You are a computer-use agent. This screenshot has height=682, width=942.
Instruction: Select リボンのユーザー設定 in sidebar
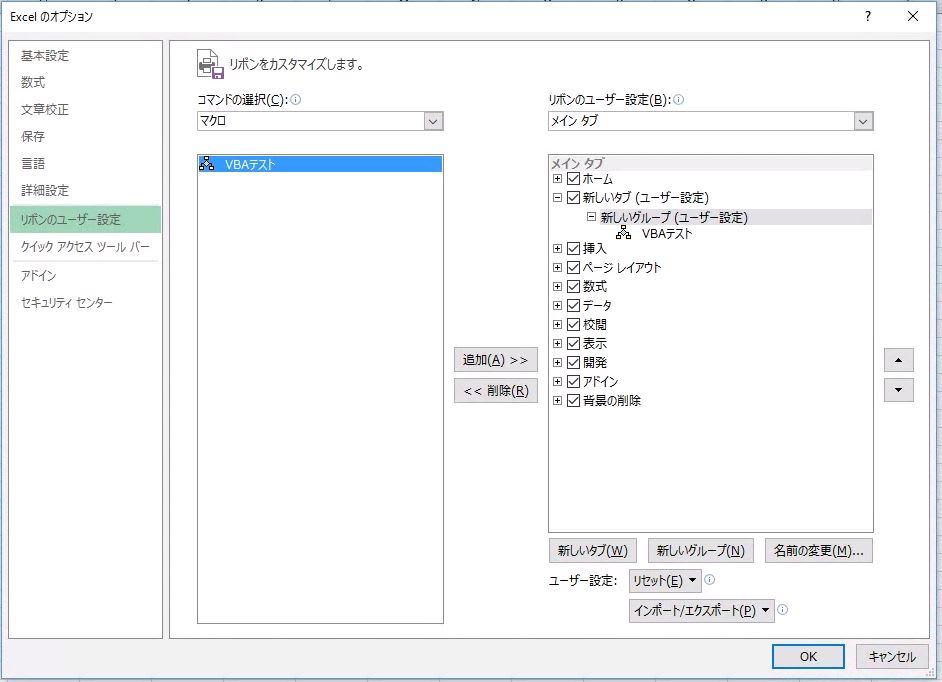85,219
